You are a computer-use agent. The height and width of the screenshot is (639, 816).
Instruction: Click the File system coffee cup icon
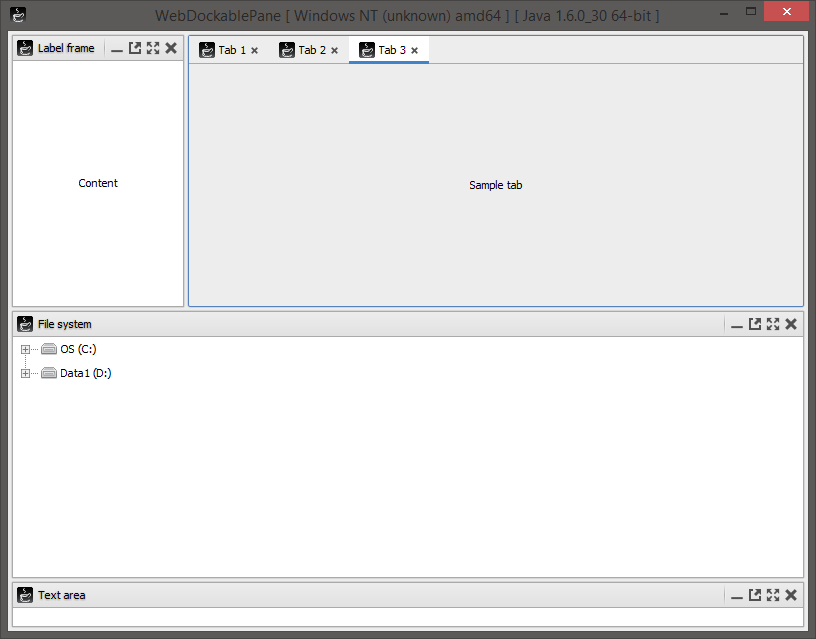point(25,324)
